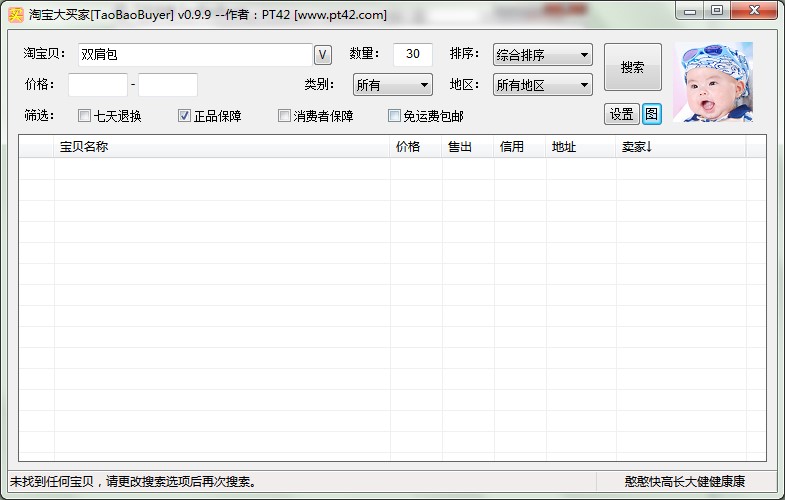This screenshot has height=500, width=785.
Task: Open the 类别 所有 category dropdown
Action: [x=392, y=85]
